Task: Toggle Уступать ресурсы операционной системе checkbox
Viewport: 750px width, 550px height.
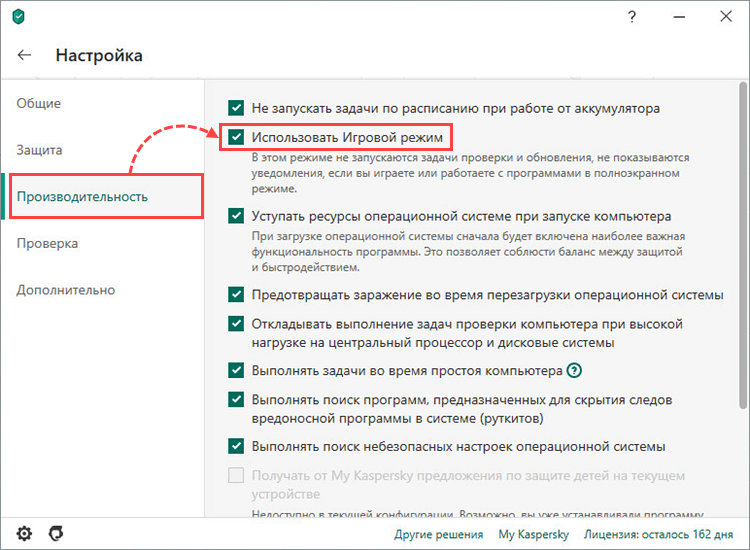Action: (x=236, y=216)
